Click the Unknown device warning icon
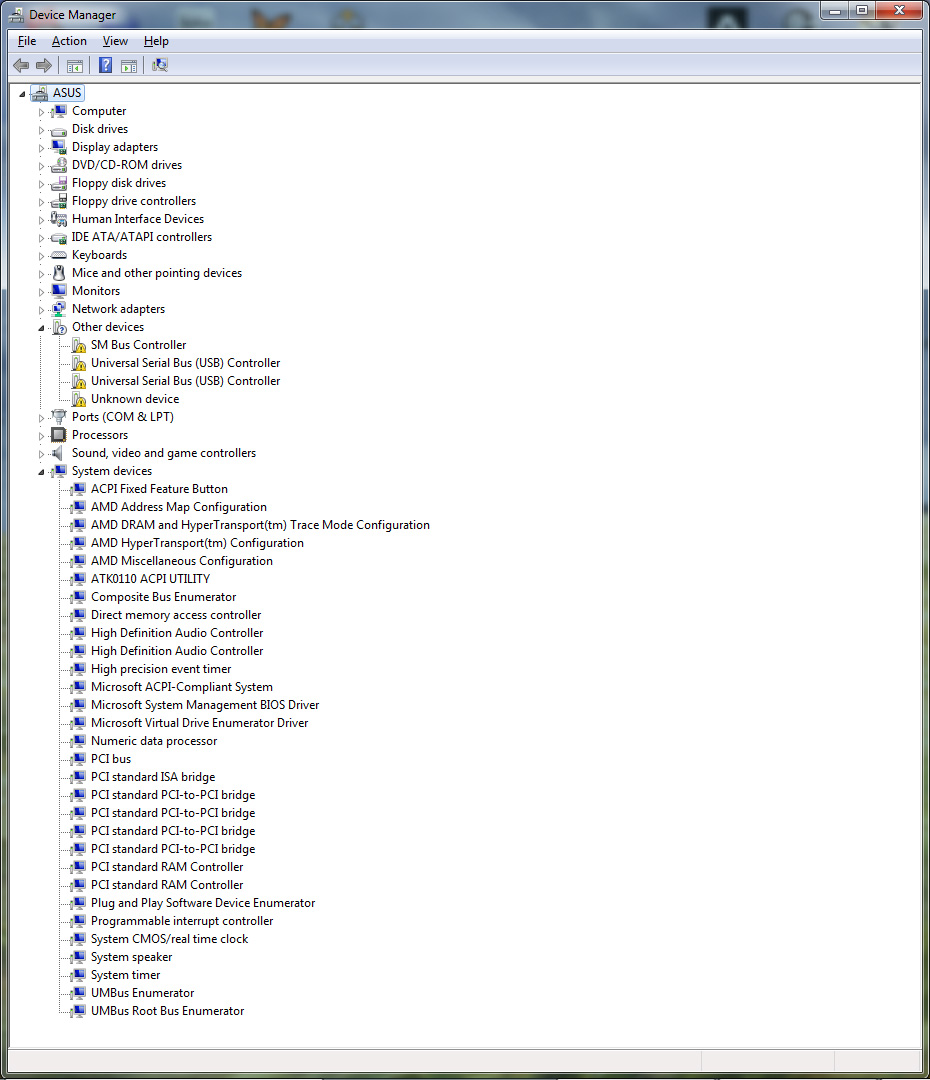This screenshot has height=1080, width=930. click(79, 399)
